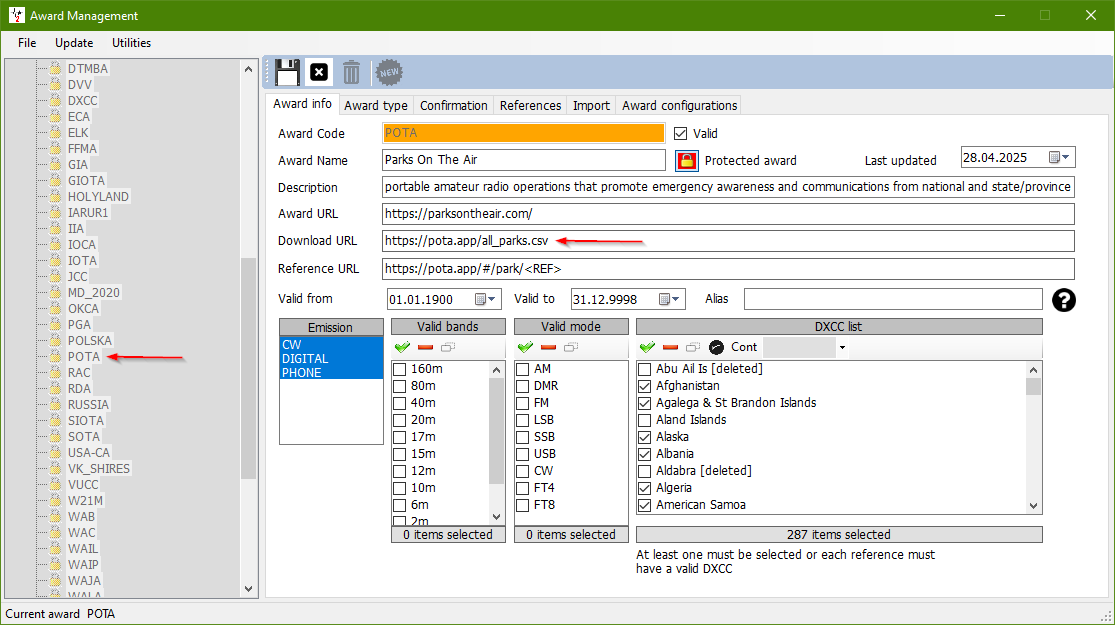Switch to the Confirmation tab
This screenshot has height=625, width=1115.
tap(454, 105)
